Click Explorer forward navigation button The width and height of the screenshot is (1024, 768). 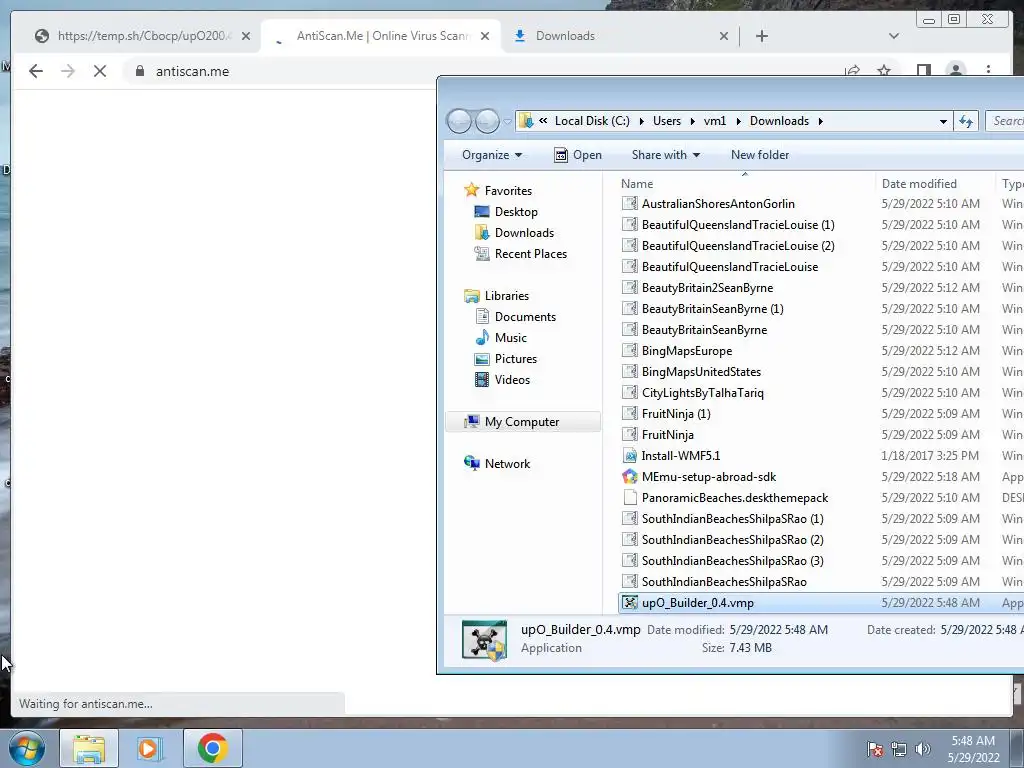(487, 121)
